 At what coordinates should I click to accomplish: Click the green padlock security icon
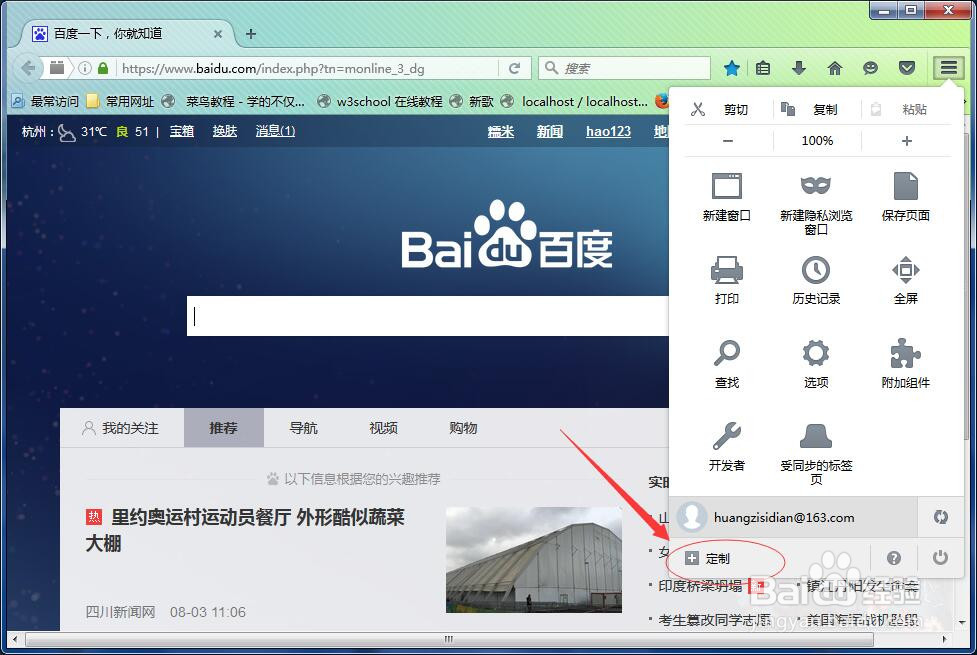click(103, 68)
